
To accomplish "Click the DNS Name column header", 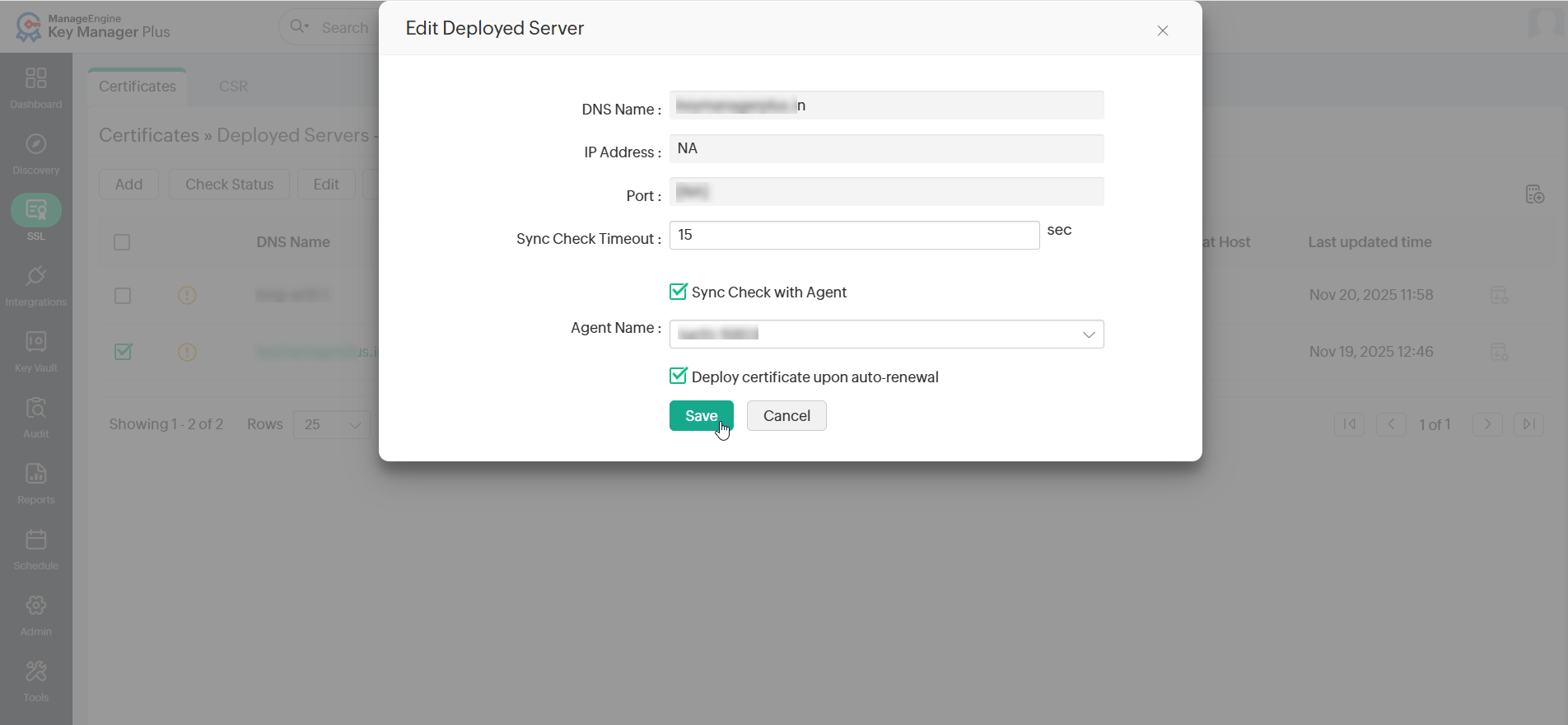I will point(293,242).
